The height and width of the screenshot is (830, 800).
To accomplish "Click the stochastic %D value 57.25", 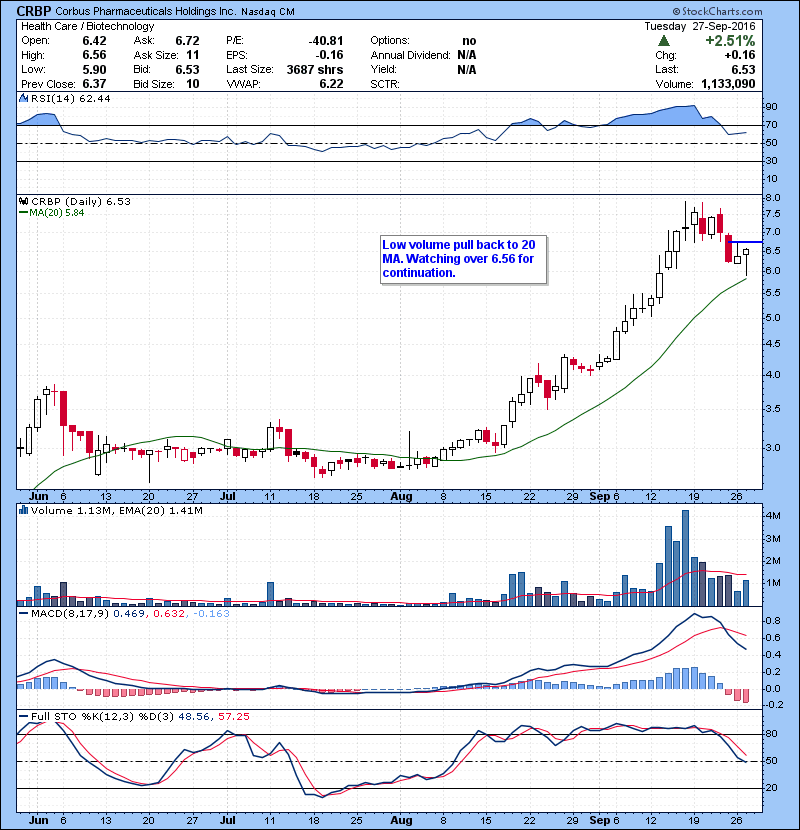I will point(233,716).
